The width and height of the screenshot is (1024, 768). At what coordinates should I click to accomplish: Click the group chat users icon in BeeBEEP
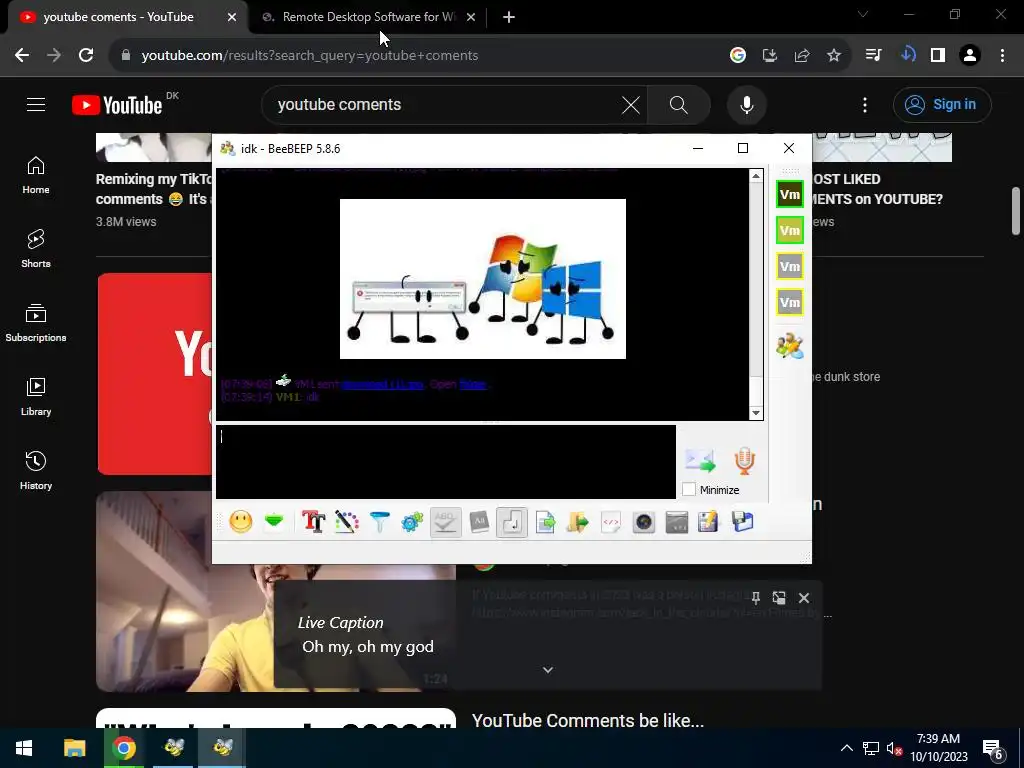pyautogui.click(x=790, y=345)
